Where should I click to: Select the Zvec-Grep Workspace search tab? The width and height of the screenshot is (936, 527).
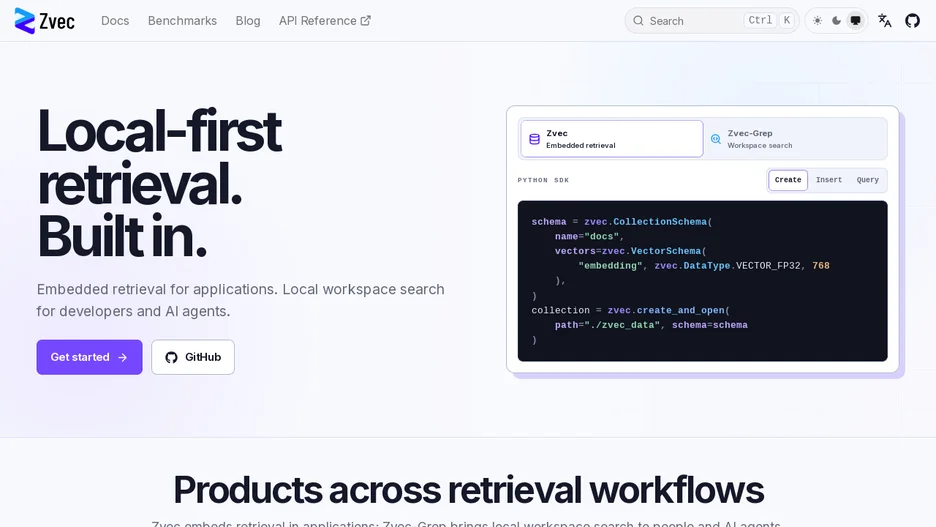coord(795,139)
